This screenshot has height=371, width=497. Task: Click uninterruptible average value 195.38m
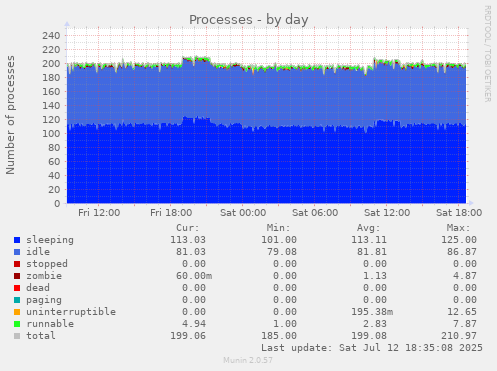[x=372, y=312]
